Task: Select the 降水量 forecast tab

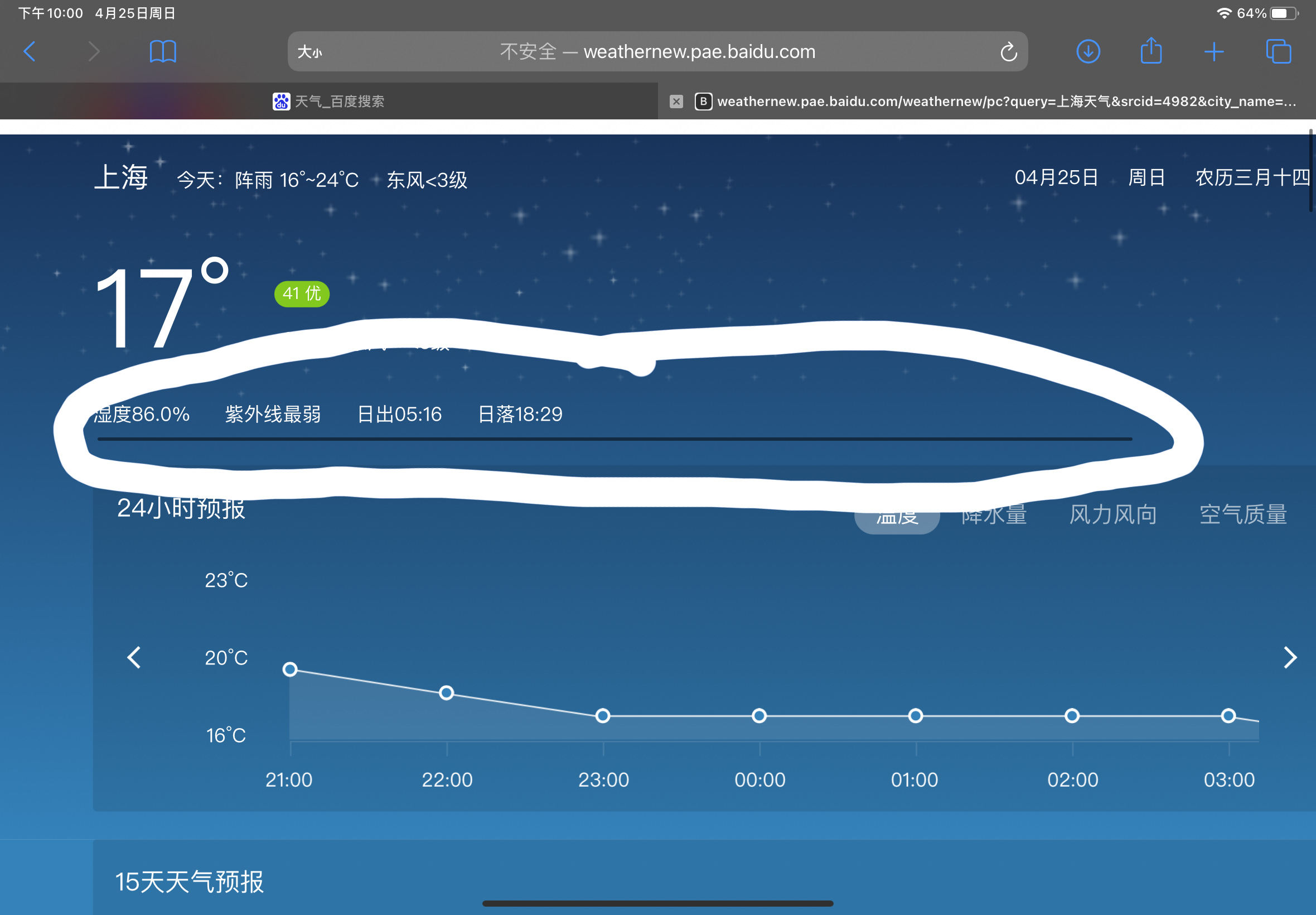Action: point(994,516)
